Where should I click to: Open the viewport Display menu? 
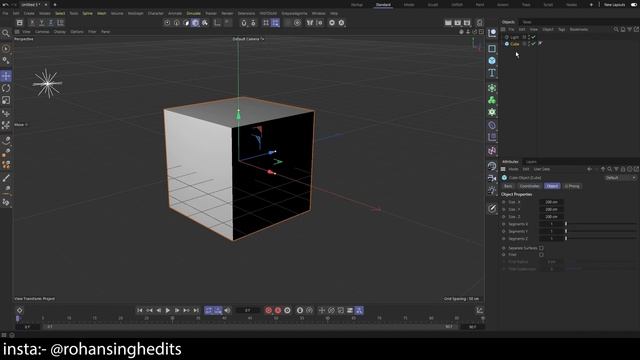(x=60, y=31)
